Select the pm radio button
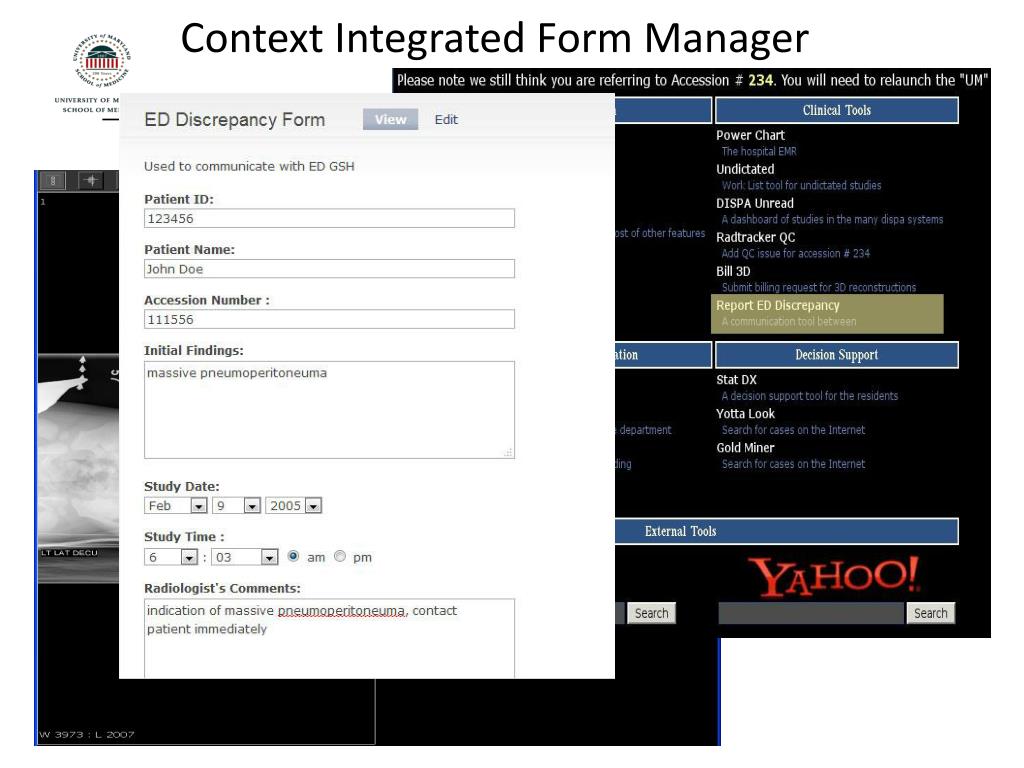The image size is (1024, 768). click(340, 556)
